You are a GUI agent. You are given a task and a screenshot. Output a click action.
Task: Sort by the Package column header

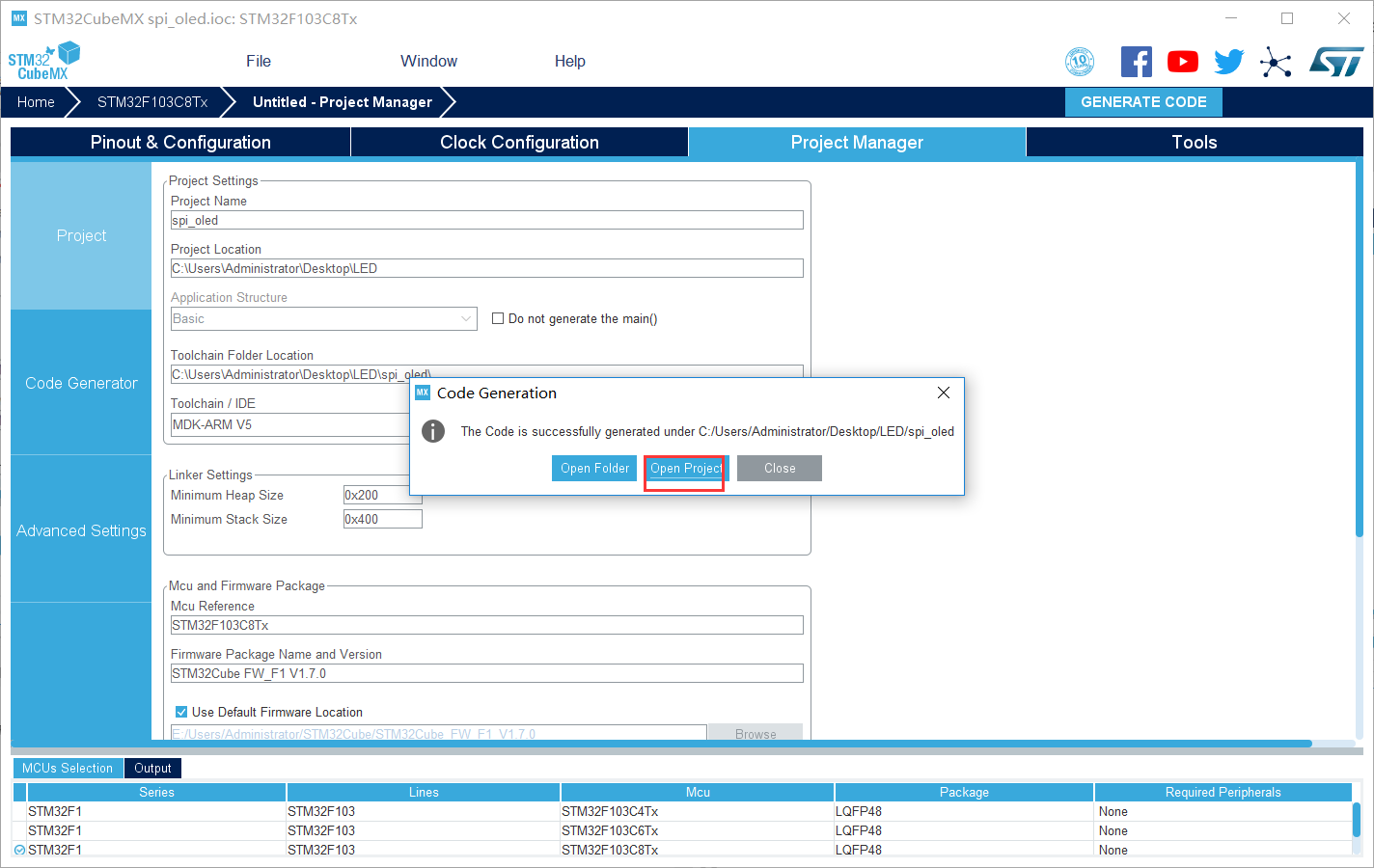point(965,792)
